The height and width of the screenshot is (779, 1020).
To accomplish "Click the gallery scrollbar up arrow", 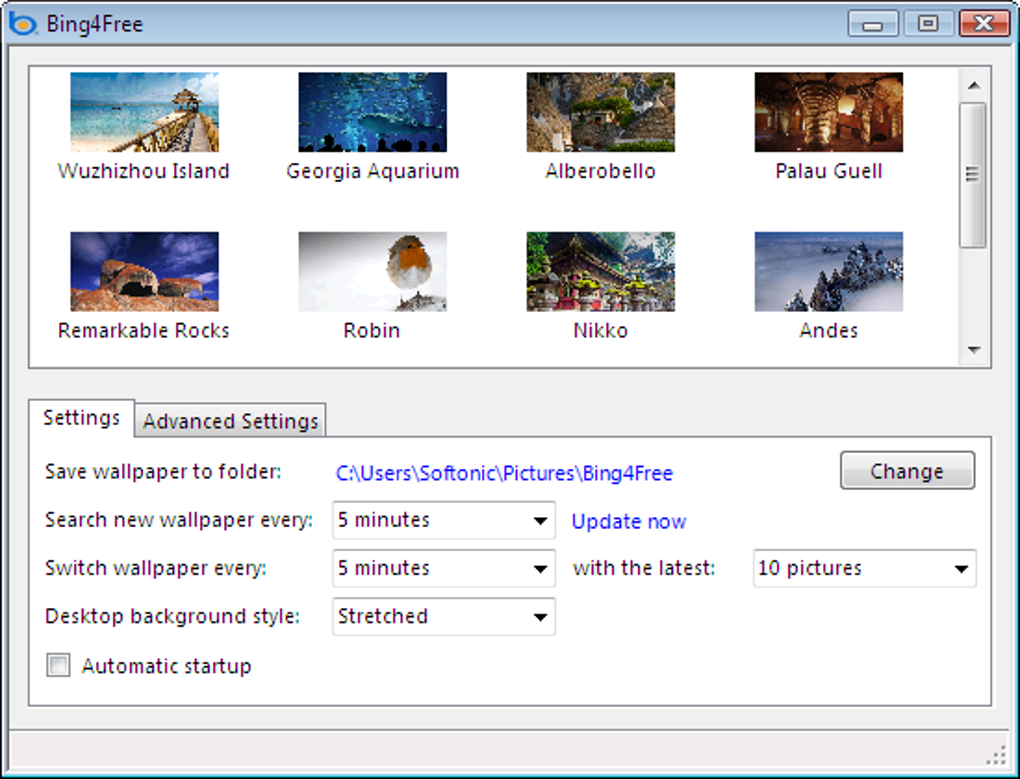I will 974,85.
